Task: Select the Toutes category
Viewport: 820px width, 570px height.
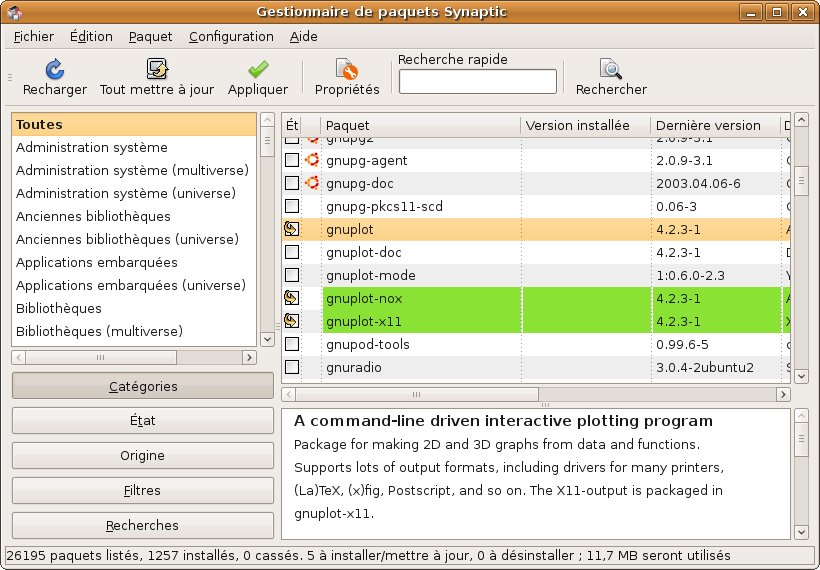Action: pos(134,124)
